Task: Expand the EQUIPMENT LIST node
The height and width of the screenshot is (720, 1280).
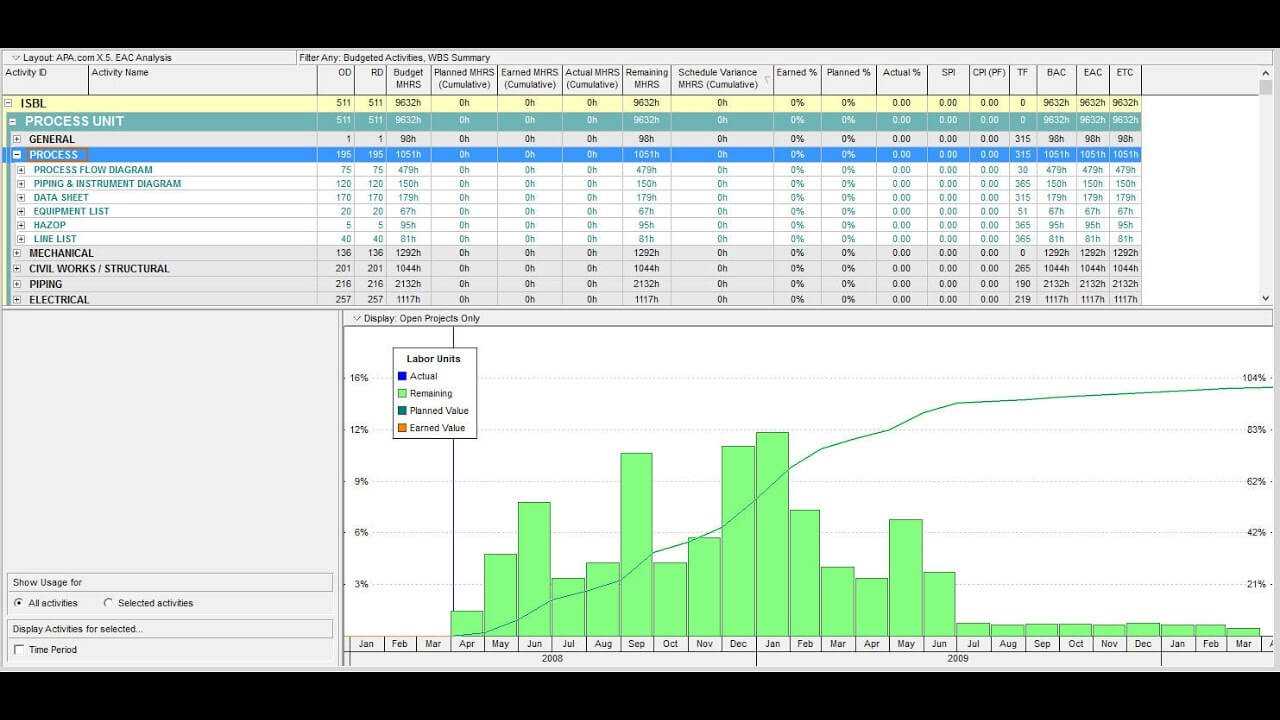Action: pyautogui.click(x=21, y=212)
